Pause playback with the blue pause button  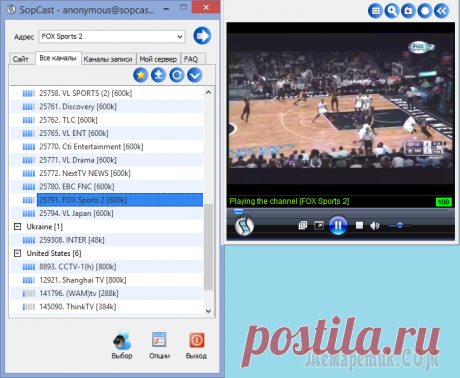click(338, 226)
